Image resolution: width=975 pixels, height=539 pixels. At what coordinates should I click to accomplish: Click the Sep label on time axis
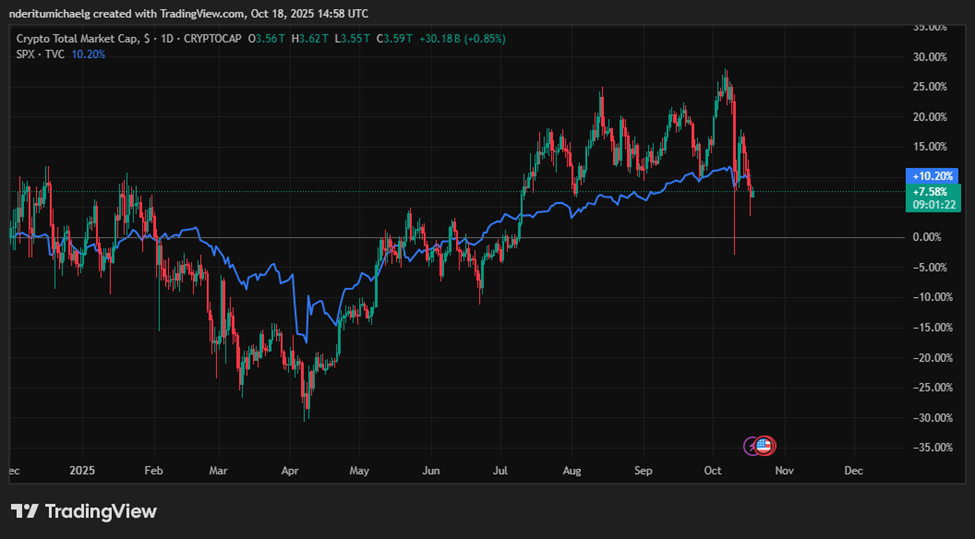pyautogui.click(x=644, y=471)
